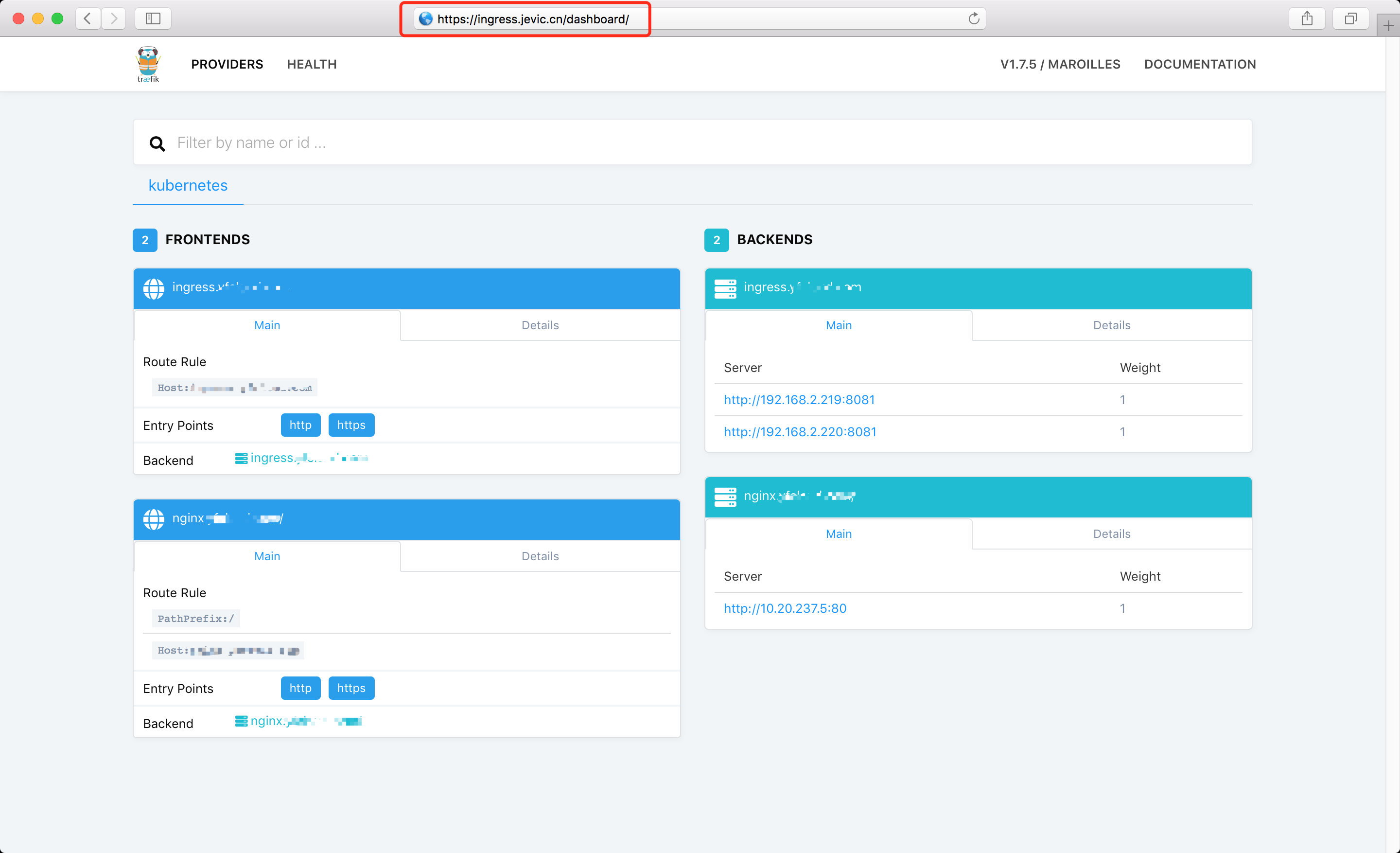Switch to Details tab of ingress frontend
Screen dimensions: 1400x853
click(x=540, y=325)
